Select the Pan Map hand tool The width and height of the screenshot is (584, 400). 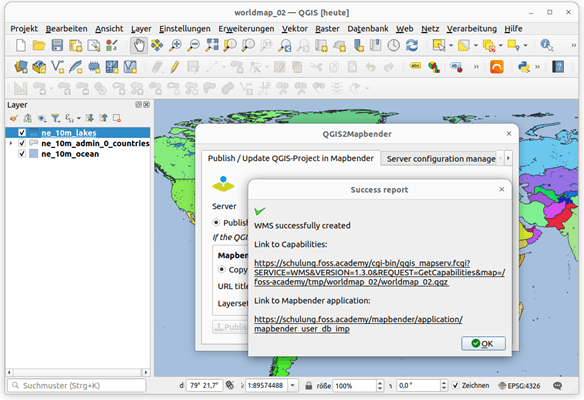(139, 45)
